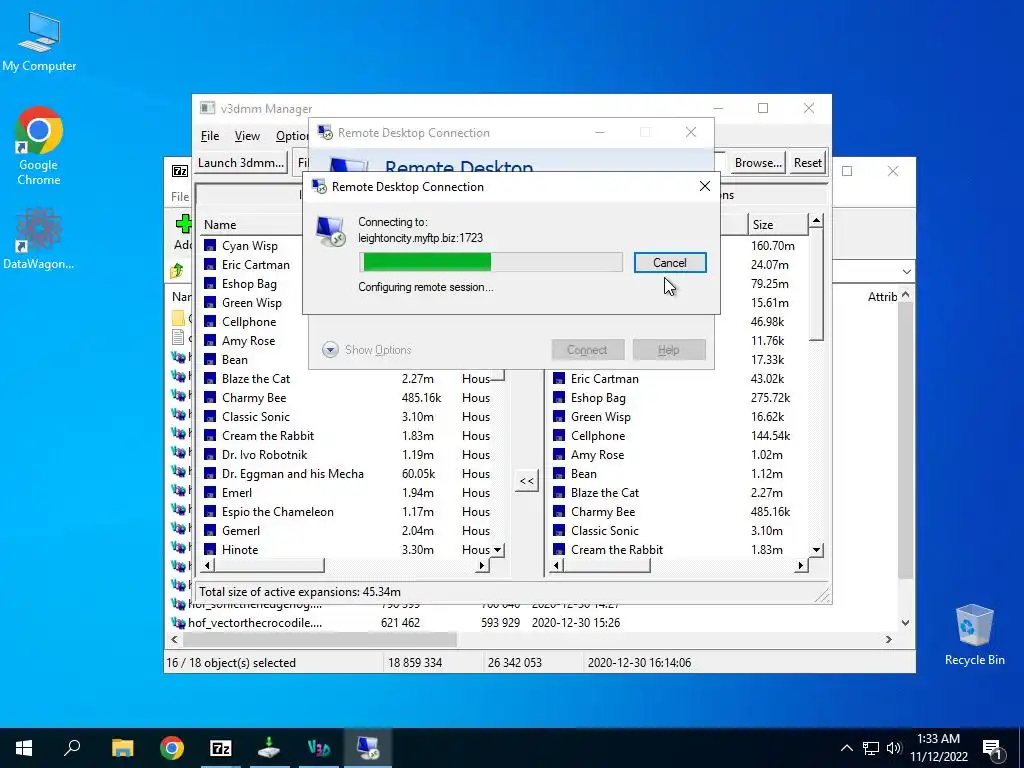Switch to Chrome in the taskbar
This screenshot has height=768, width=1024.
pyautogui.click(x=172, y=748)
